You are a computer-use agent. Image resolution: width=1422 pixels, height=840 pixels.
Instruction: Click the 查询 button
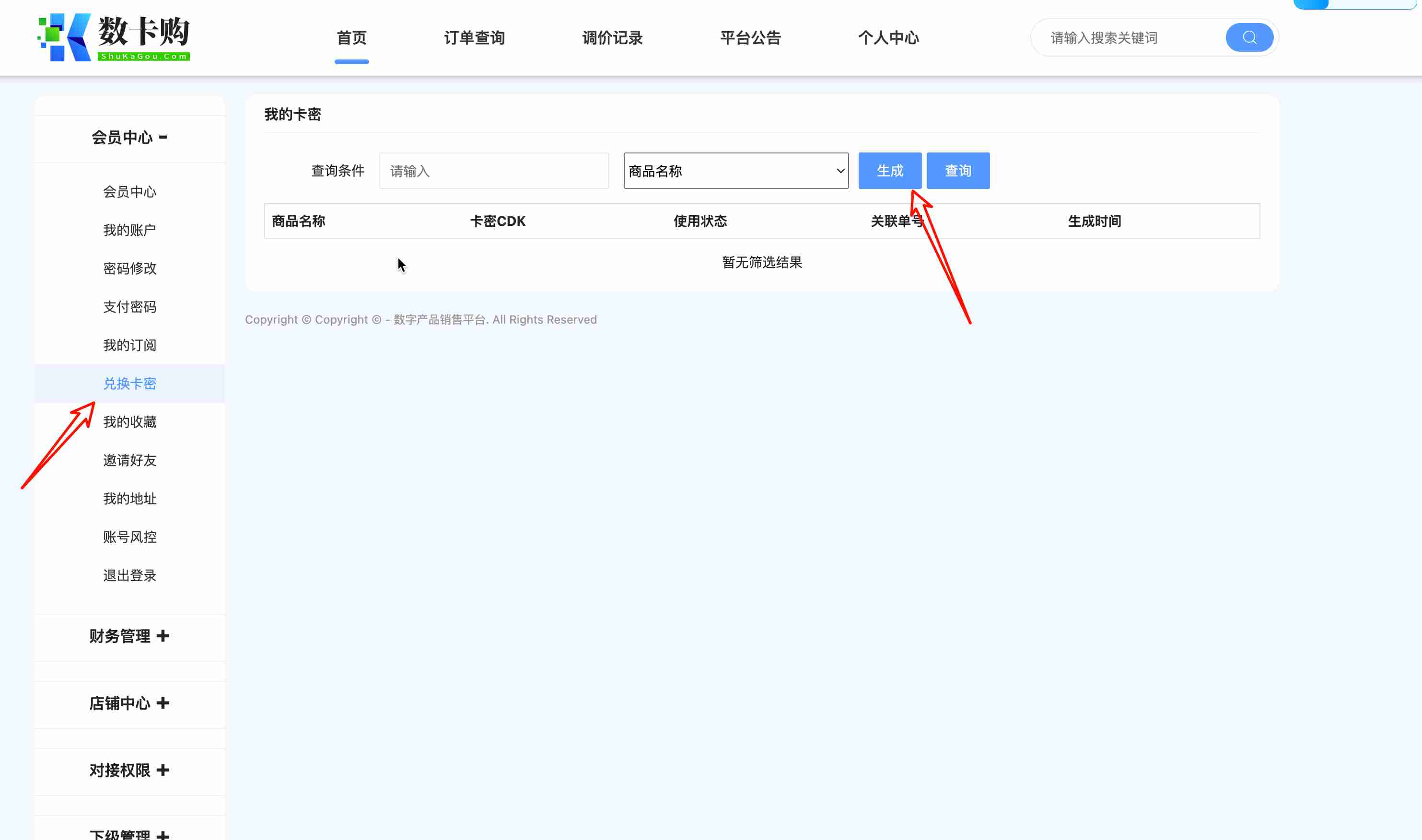(x=957, y=170)
